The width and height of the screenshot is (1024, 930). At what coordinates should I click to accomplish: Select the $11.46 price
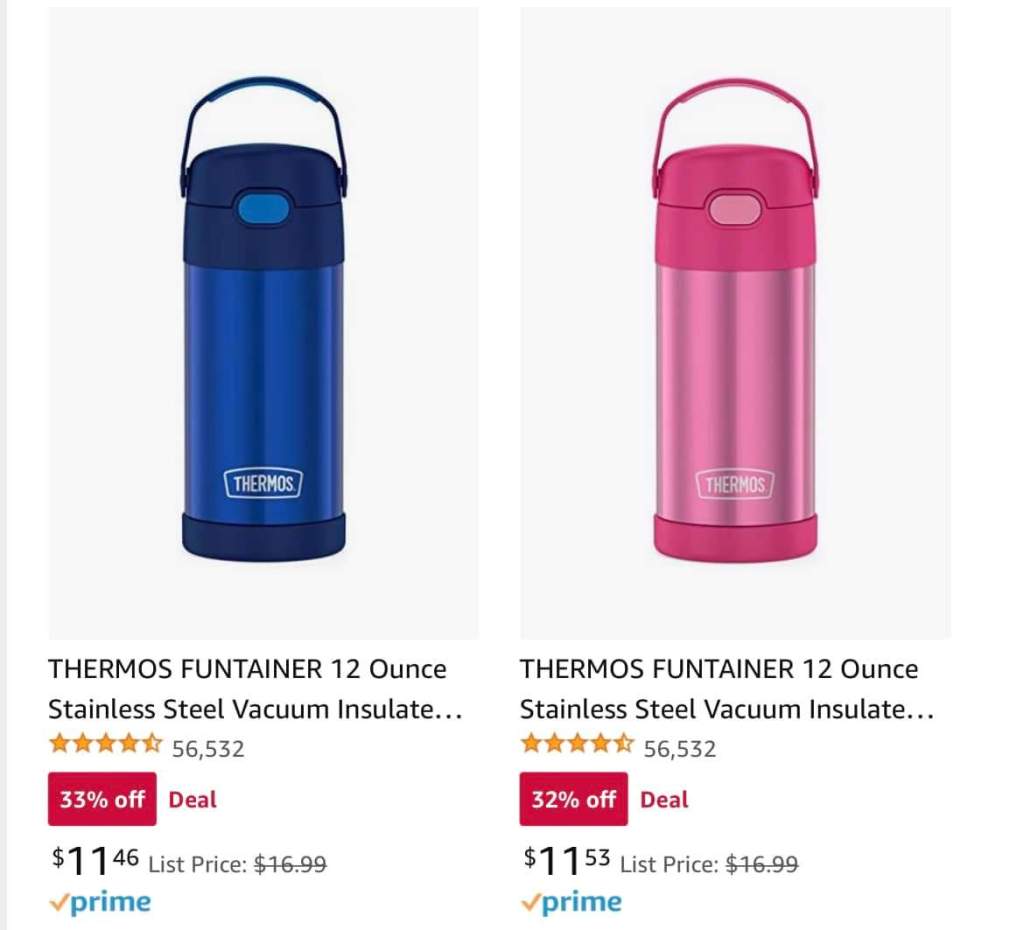[x=96, y=860]
